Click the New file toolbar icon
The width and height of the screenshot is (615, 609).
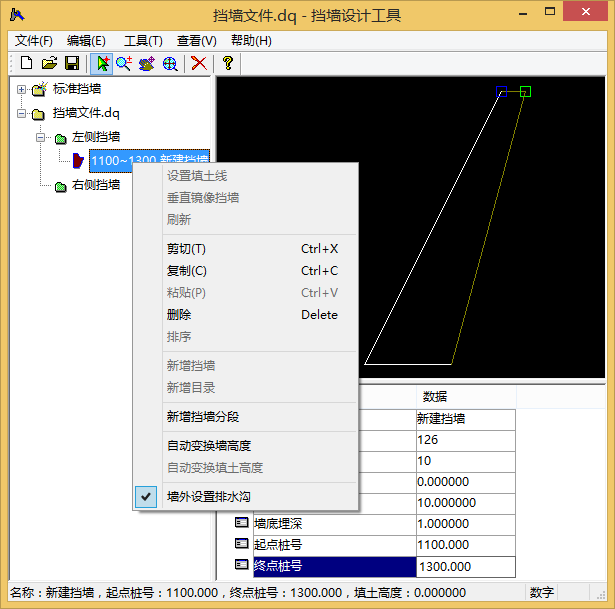pos(27,64)
